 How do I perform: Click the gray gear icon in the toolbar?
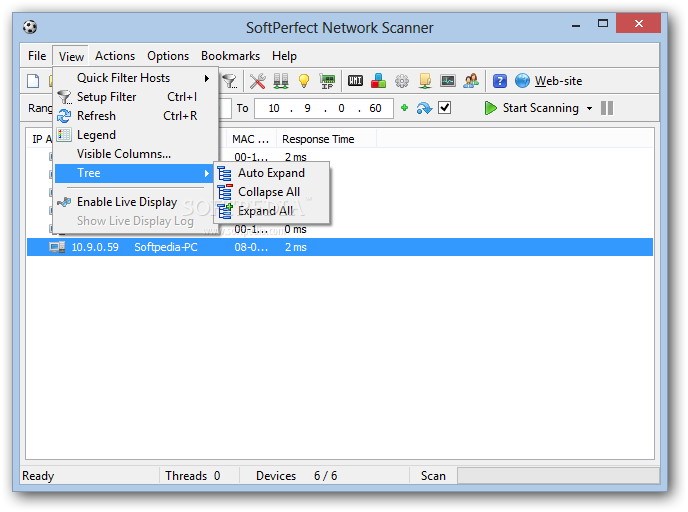401,81
